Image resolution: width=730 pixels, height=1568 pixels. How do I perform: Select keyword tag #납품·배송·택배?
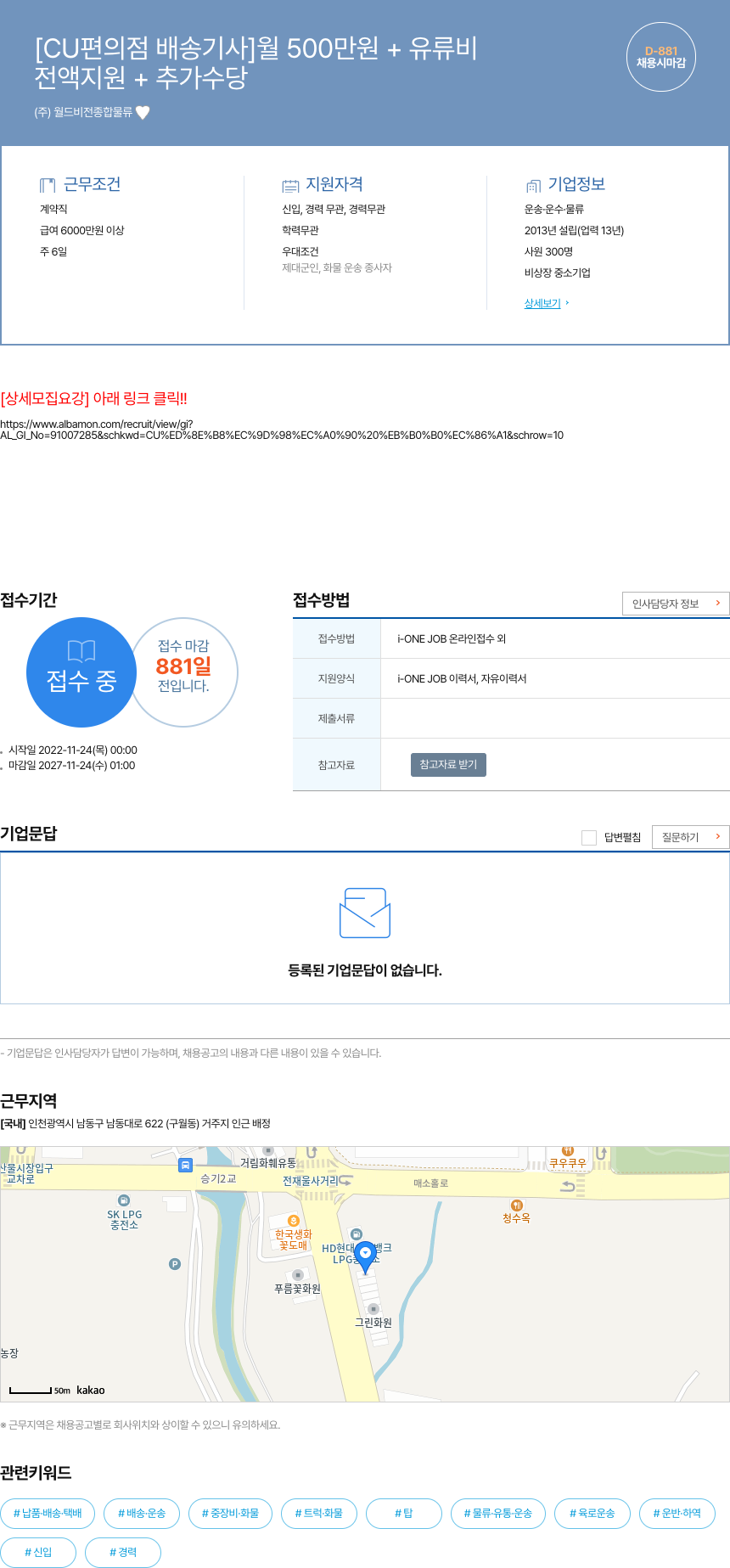[48, 1513]
